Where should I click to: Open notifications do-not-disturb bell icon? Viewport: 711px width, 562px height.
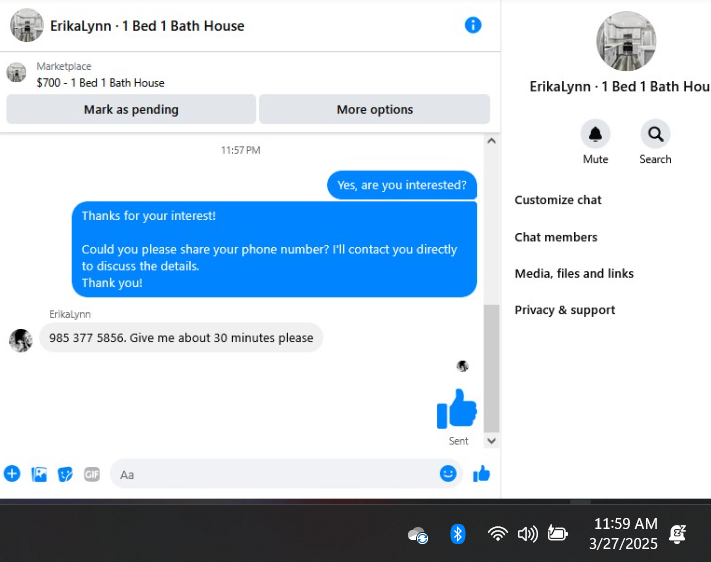[x=677, y=534]
